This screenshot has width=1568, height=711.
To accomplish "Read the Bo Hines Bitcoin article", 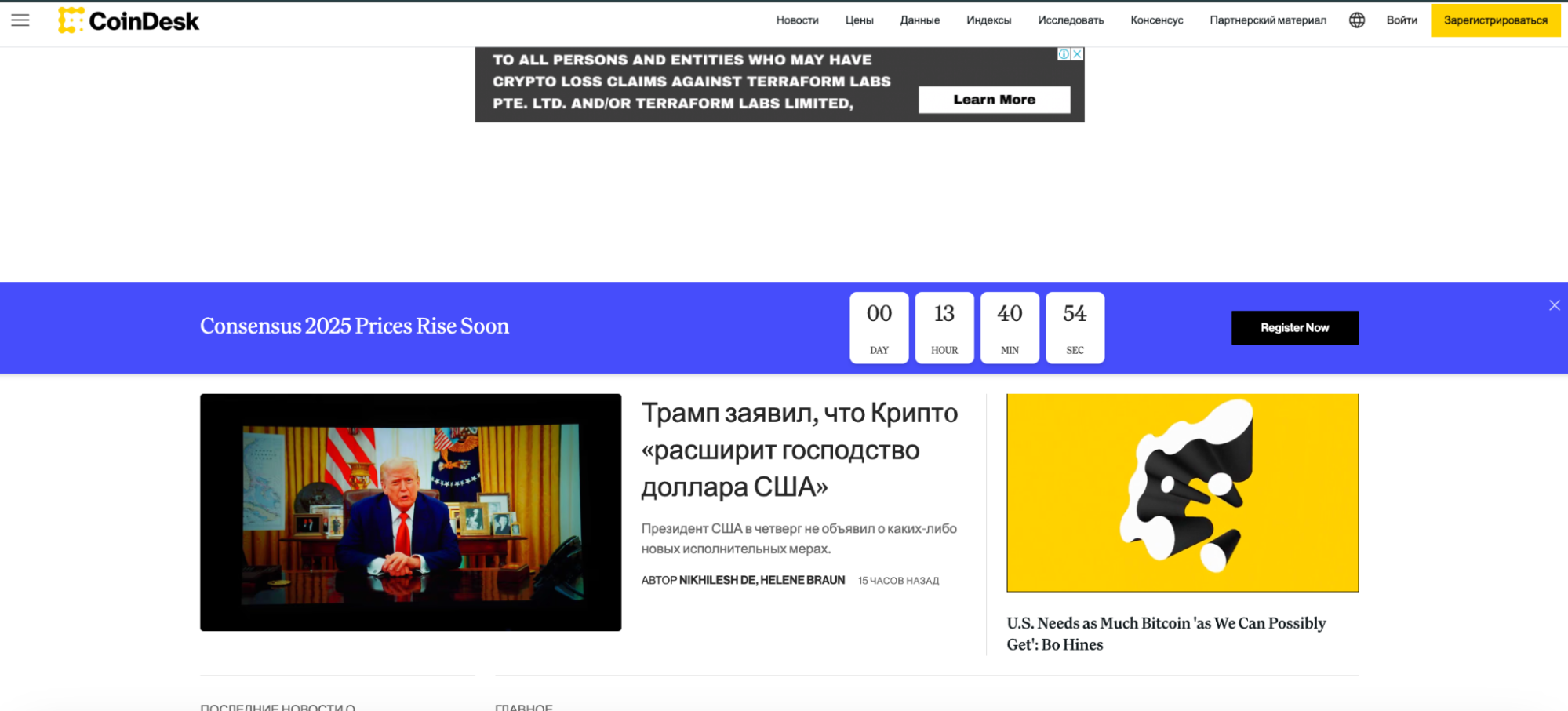I will click(1166, 633).
